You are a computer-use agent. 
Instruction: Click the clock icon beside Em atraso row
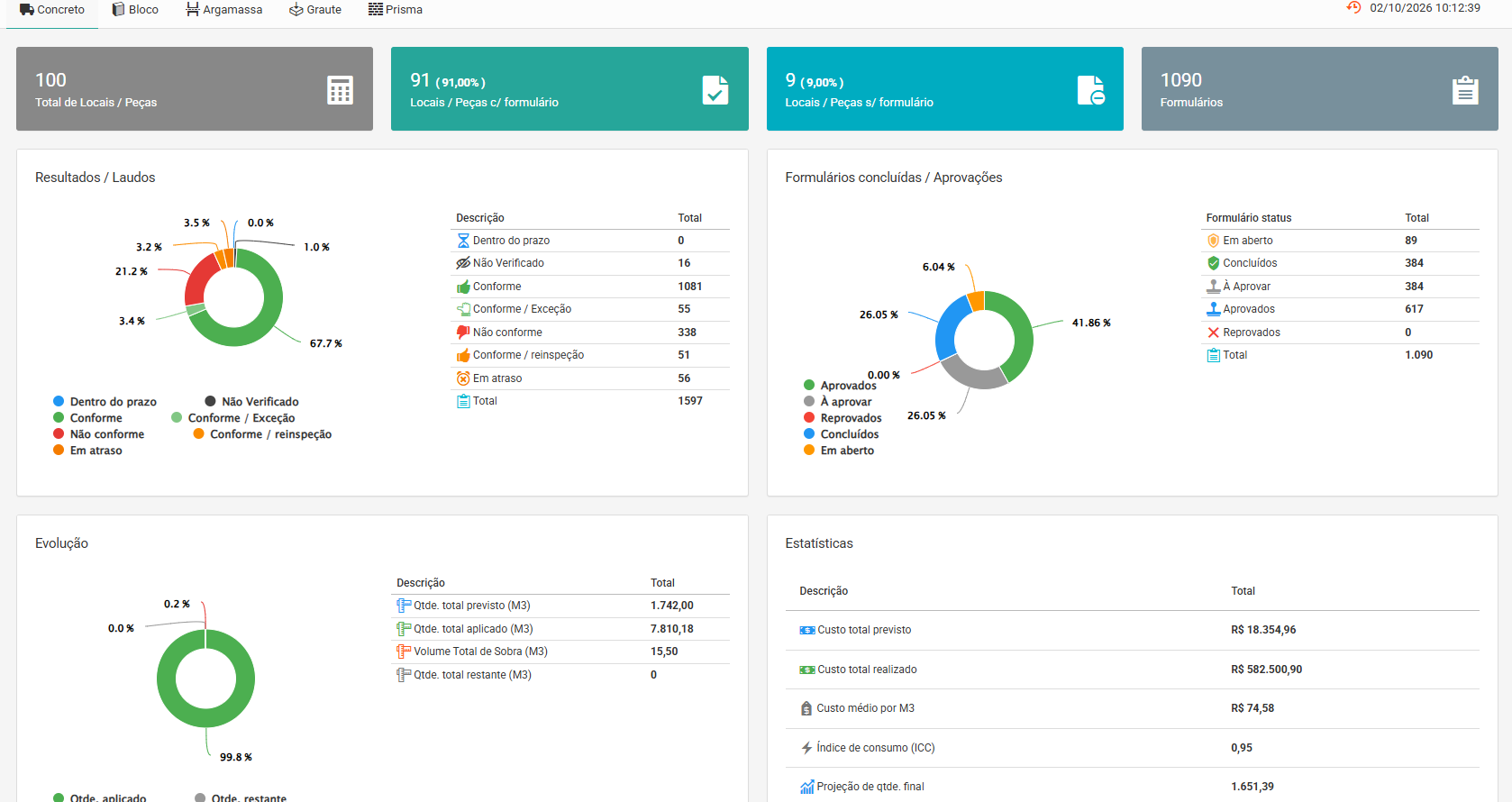(x=463, y=378)
